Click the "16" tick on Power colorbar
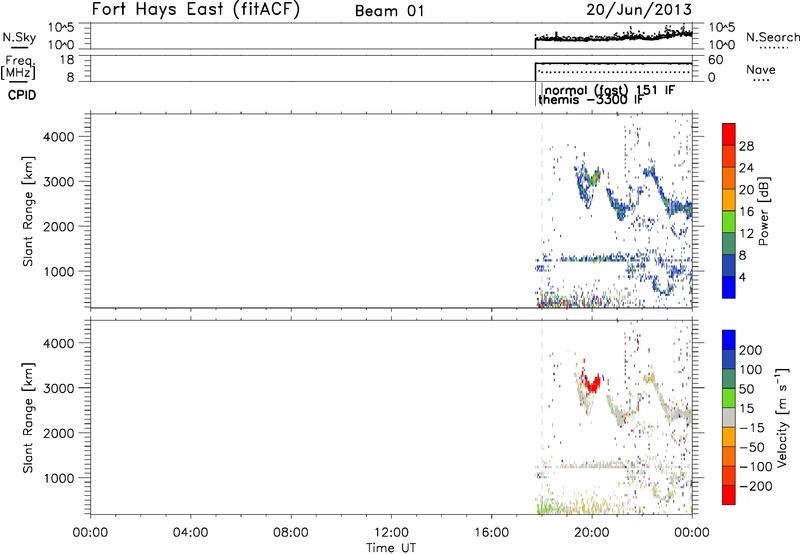This screenshot has width=800, height=554. click(x=746, y=212)
